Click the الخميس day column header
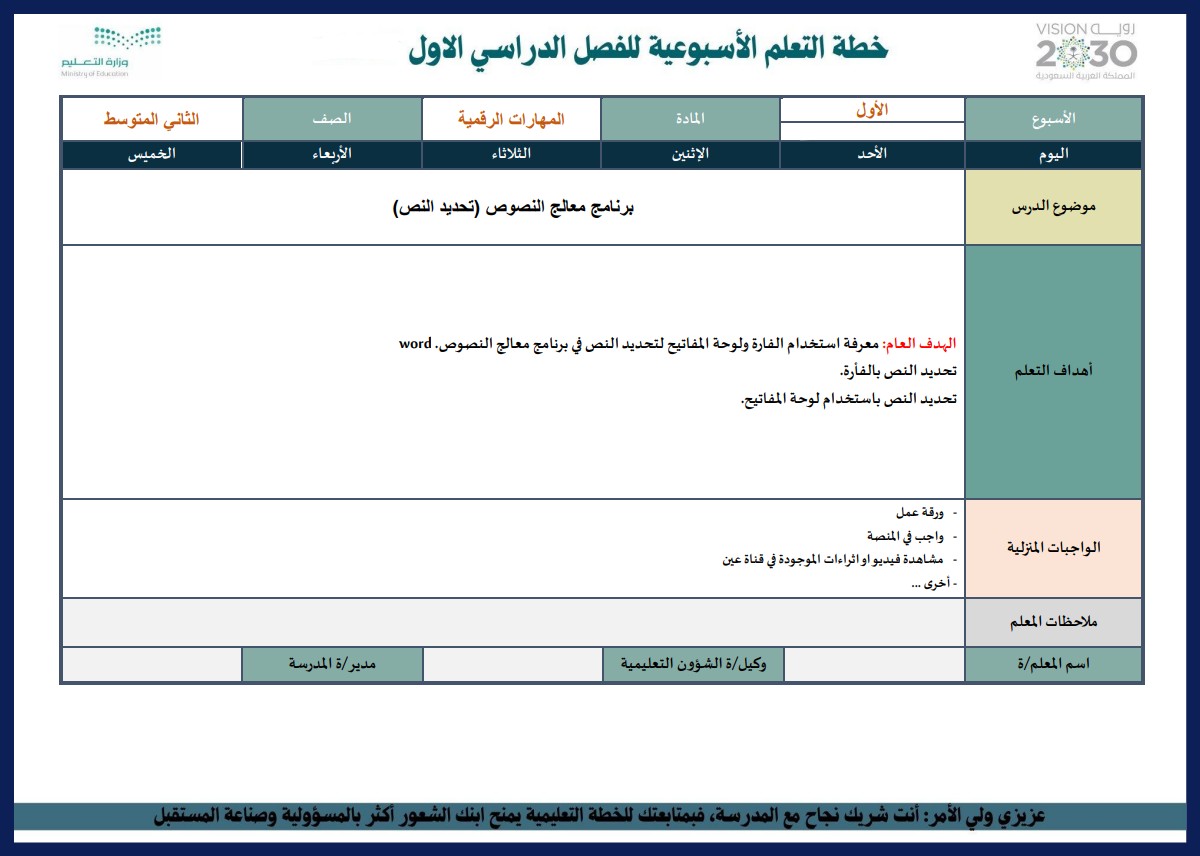Viewport: 1200px width, 856px height. 152,155
